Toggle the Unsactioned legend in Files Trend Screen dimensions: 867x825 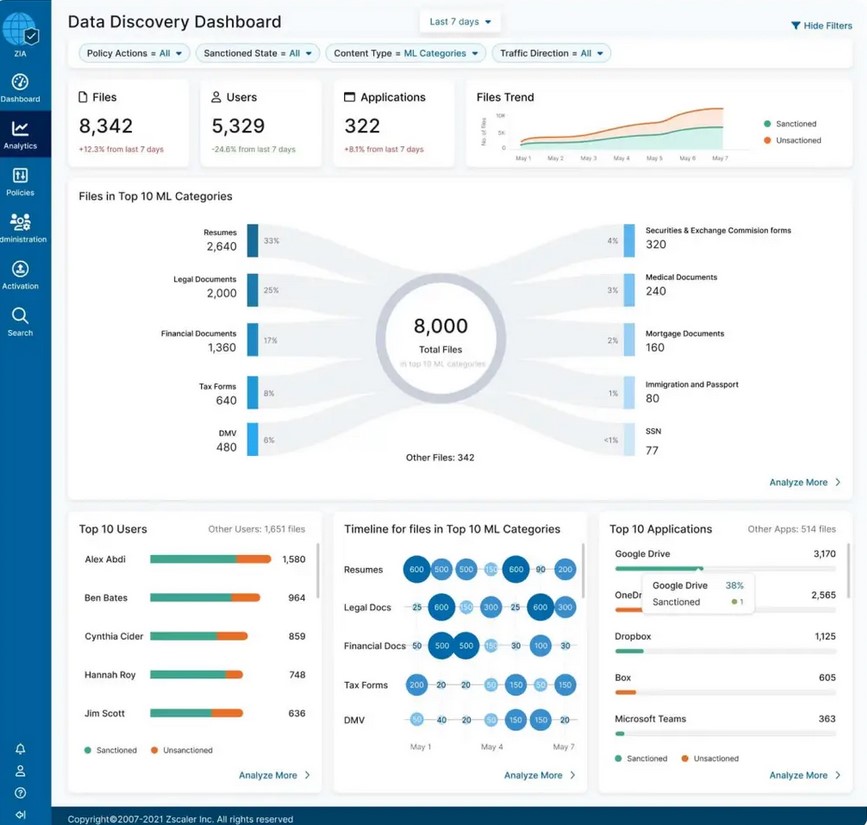792,140
